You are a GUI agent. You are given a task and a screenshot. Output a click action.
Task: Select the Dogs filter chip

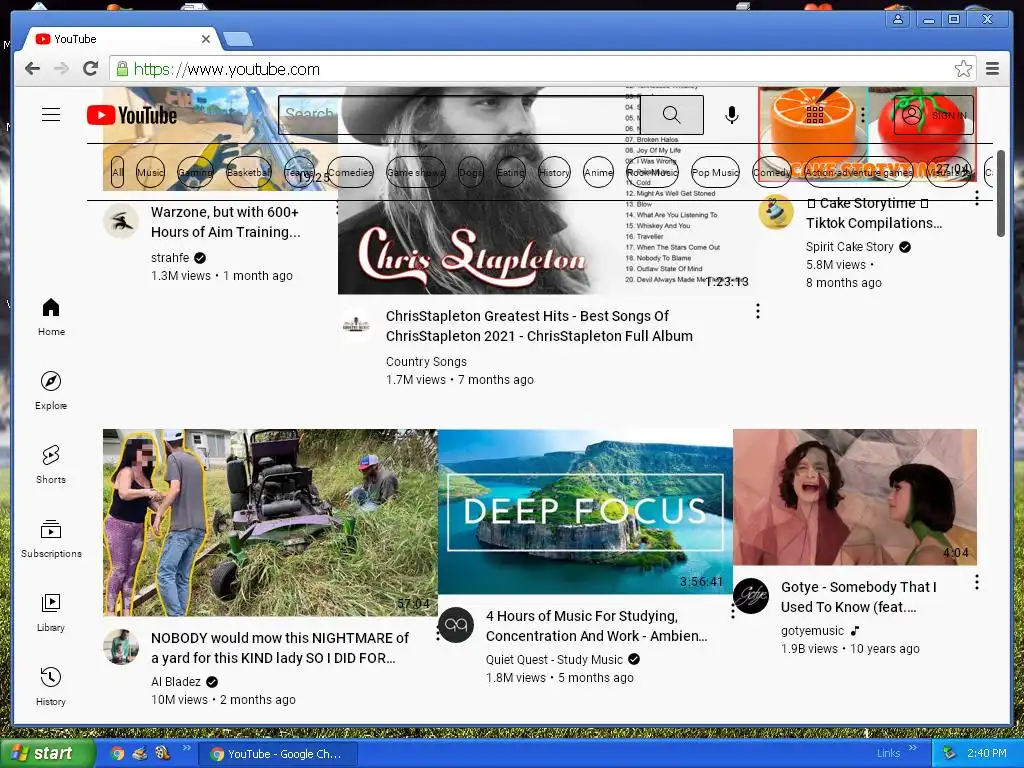point(471,172)
